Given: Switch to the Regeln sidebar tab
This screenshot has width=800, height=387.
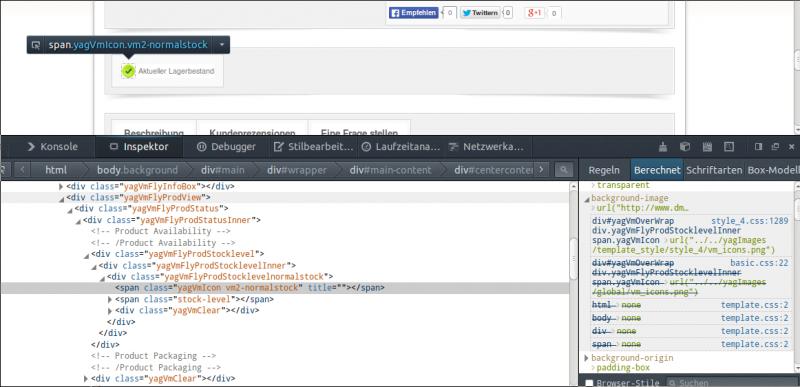Looking at the screenshot, I should [x=604, y=170].
